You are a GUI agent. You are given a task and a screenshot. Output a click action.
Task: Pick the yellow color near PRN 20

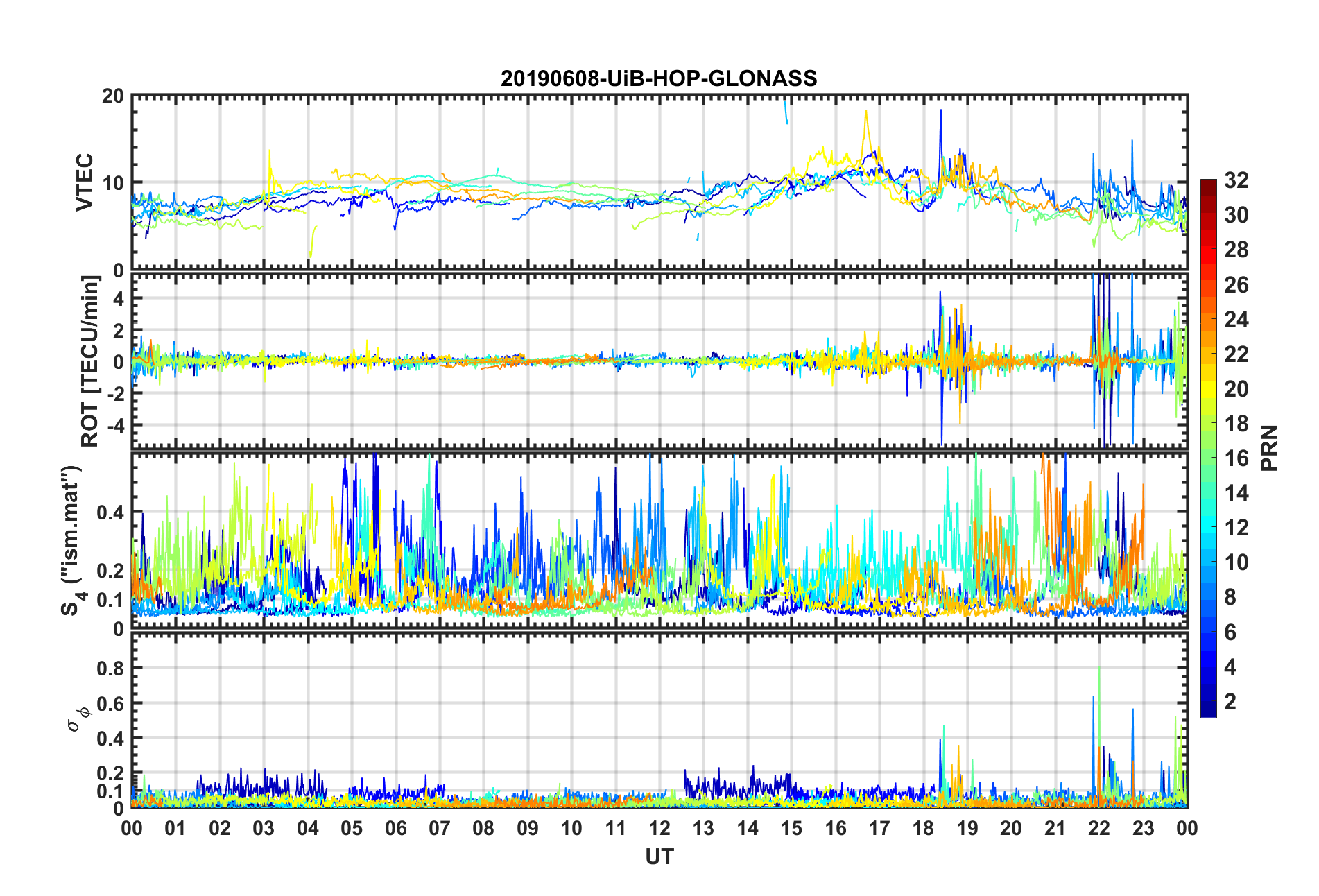click(x=1209, y=389)
